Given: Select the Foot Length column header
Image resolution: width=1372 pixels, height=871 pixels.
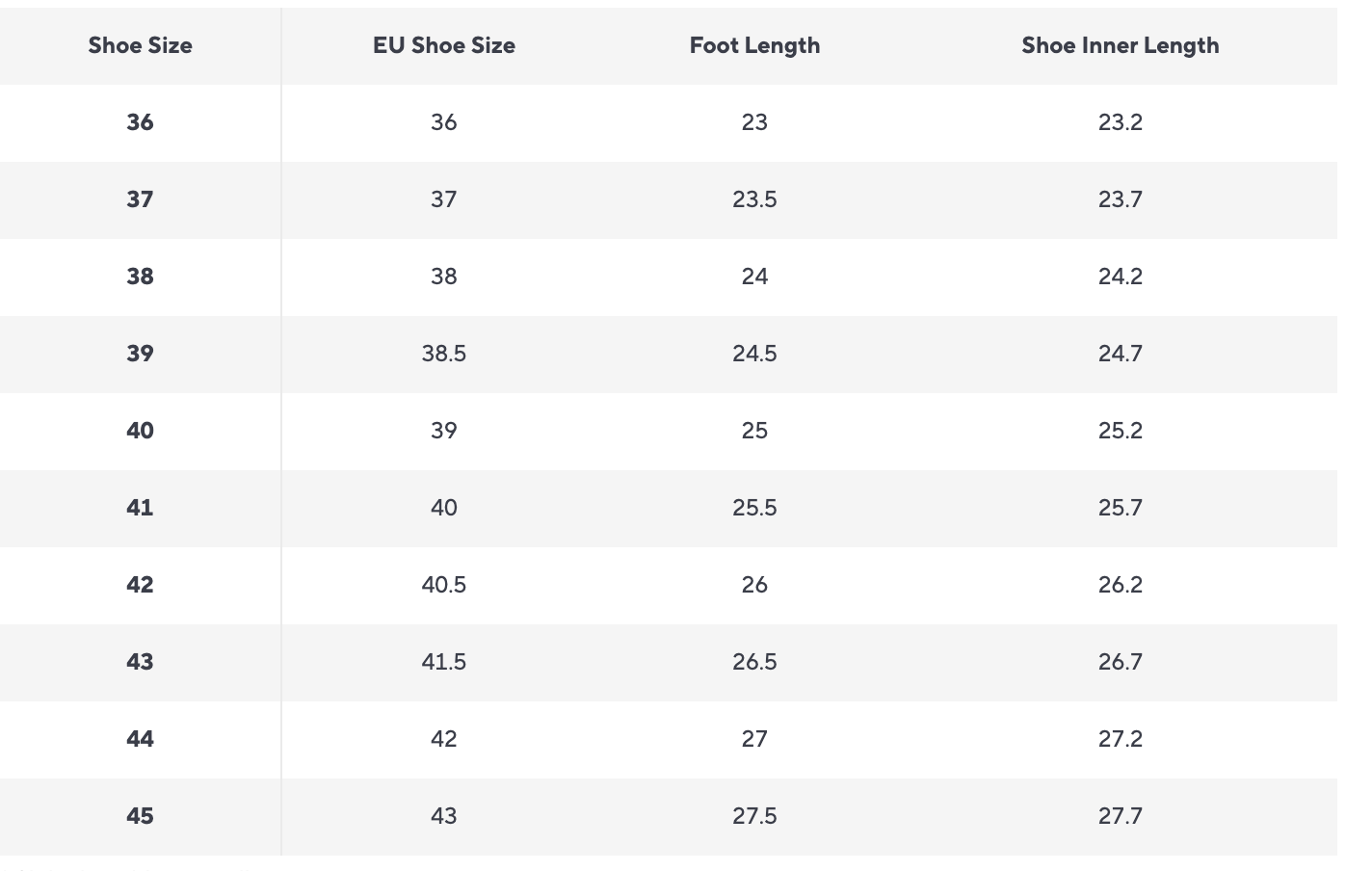Looking at the screenshot, I should pyautogui.click(x=754, y=45).
